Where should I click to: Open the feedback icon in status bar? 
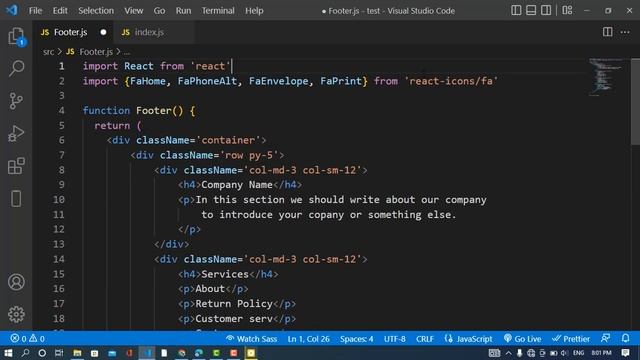click(606, 338)
